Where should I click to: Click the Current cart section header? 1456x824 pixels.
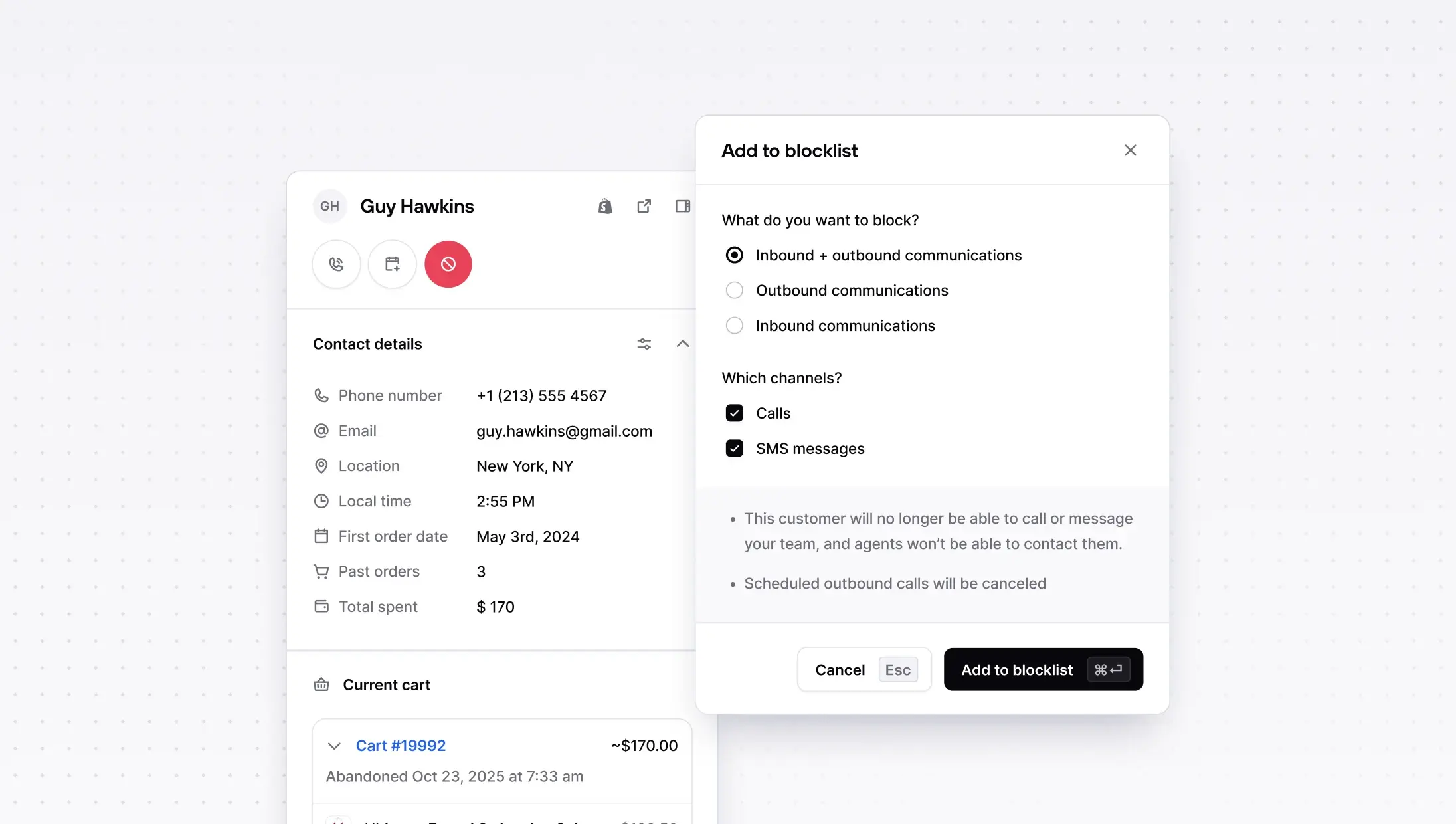click(x=387, y=684)
